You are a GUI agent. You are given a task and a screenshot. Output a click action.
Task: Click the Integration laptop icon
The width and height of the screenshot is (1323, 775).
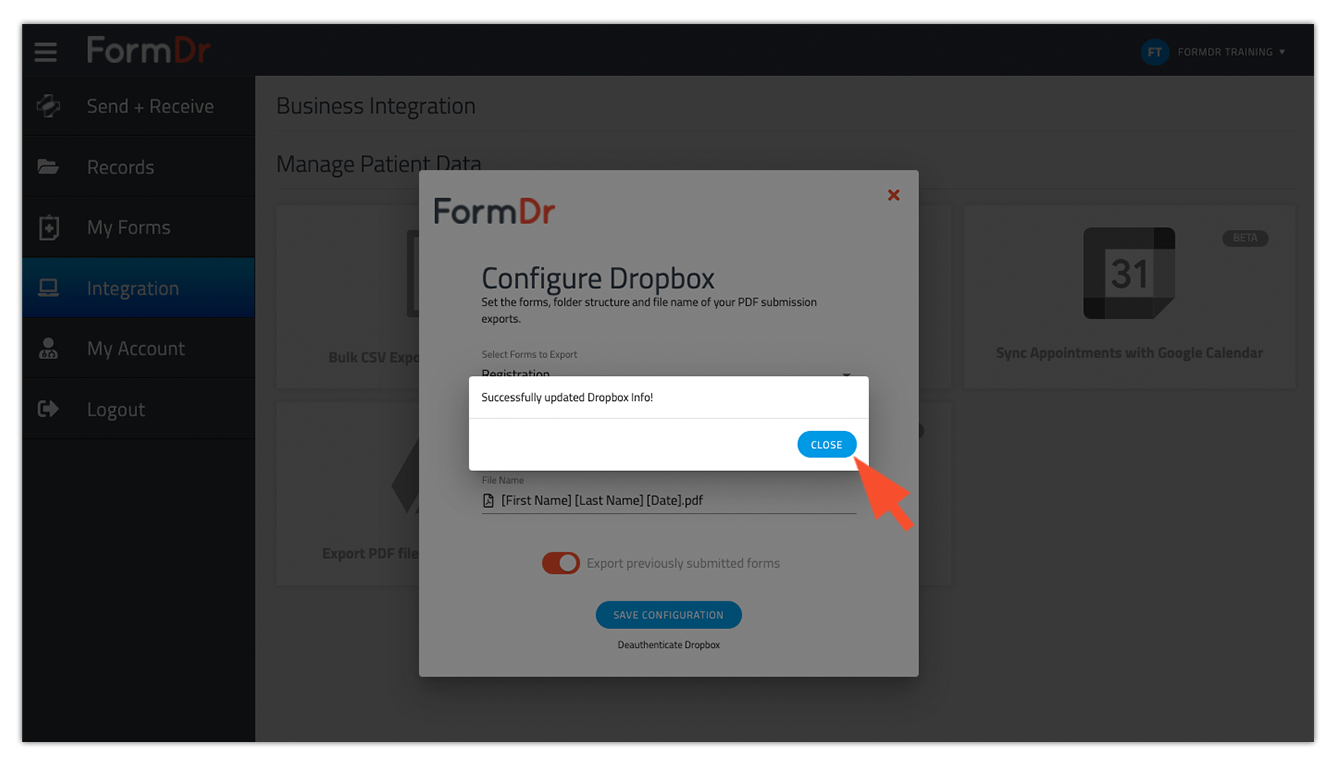48,288
